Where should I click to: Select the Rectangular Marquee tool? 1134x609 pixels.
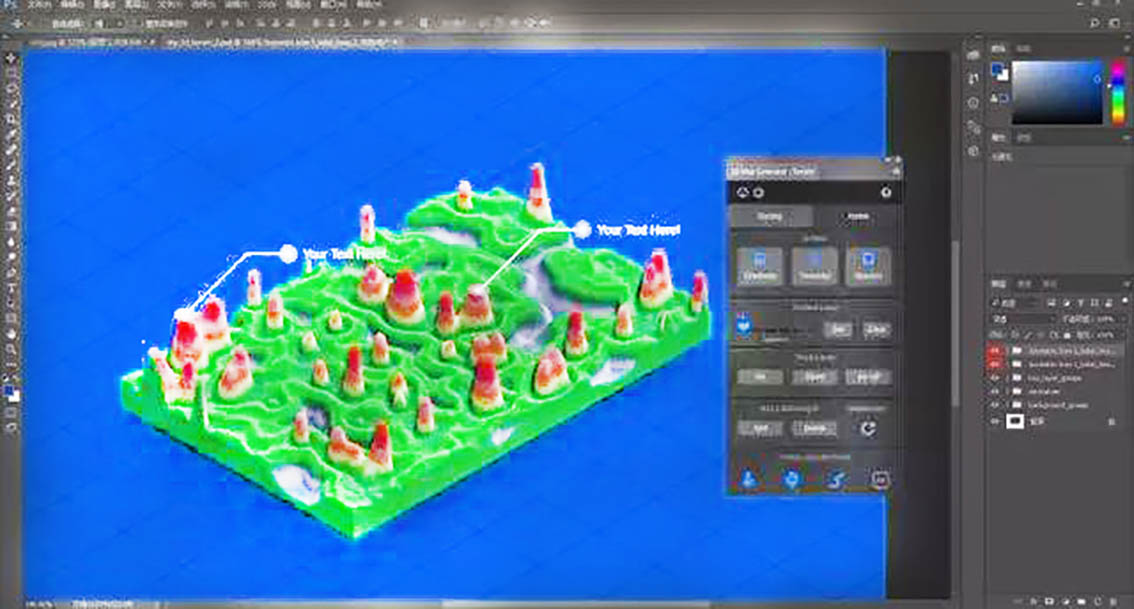11,73
